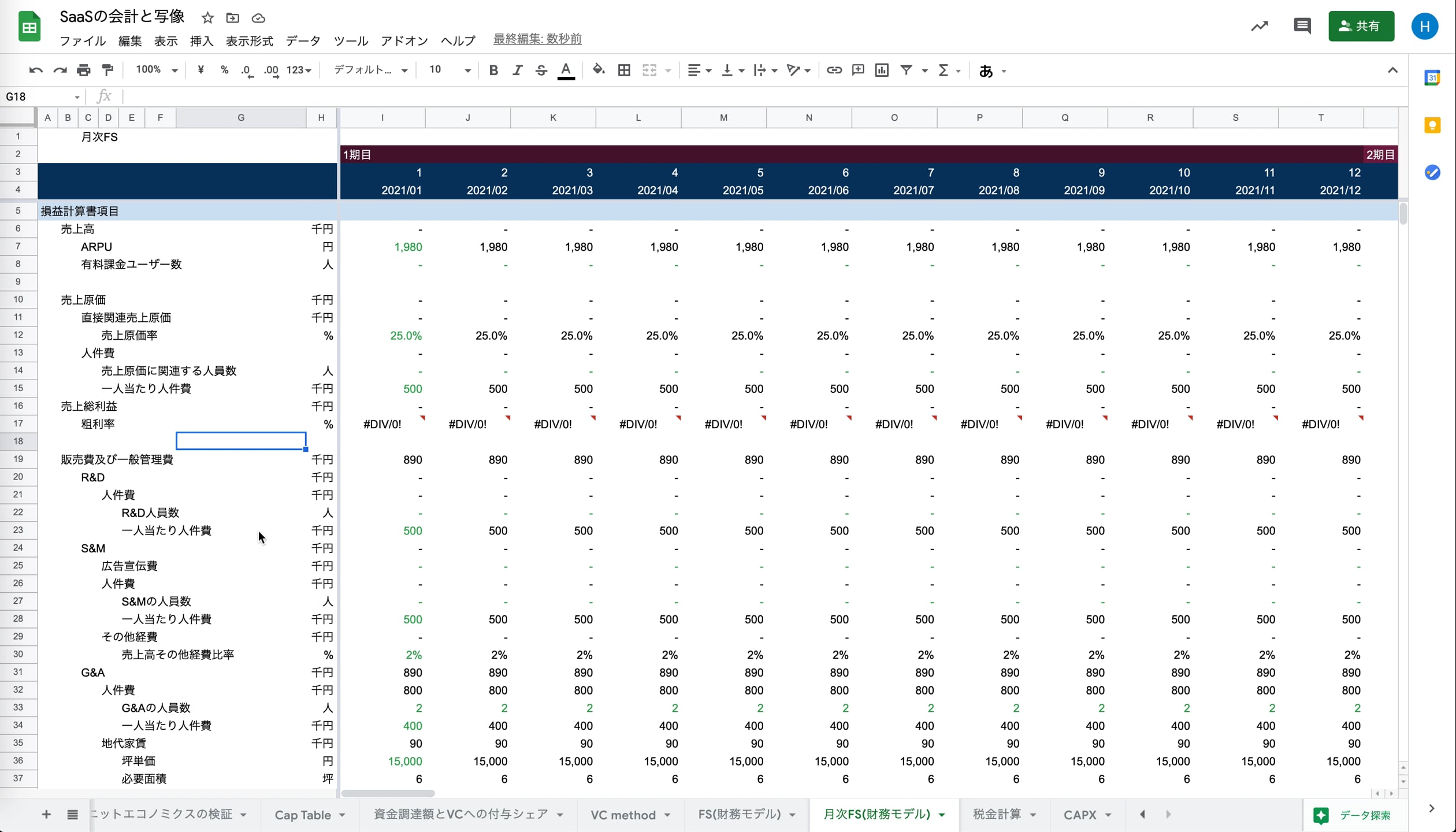
Task: Open the functions sigma icon
Action: 943,70
